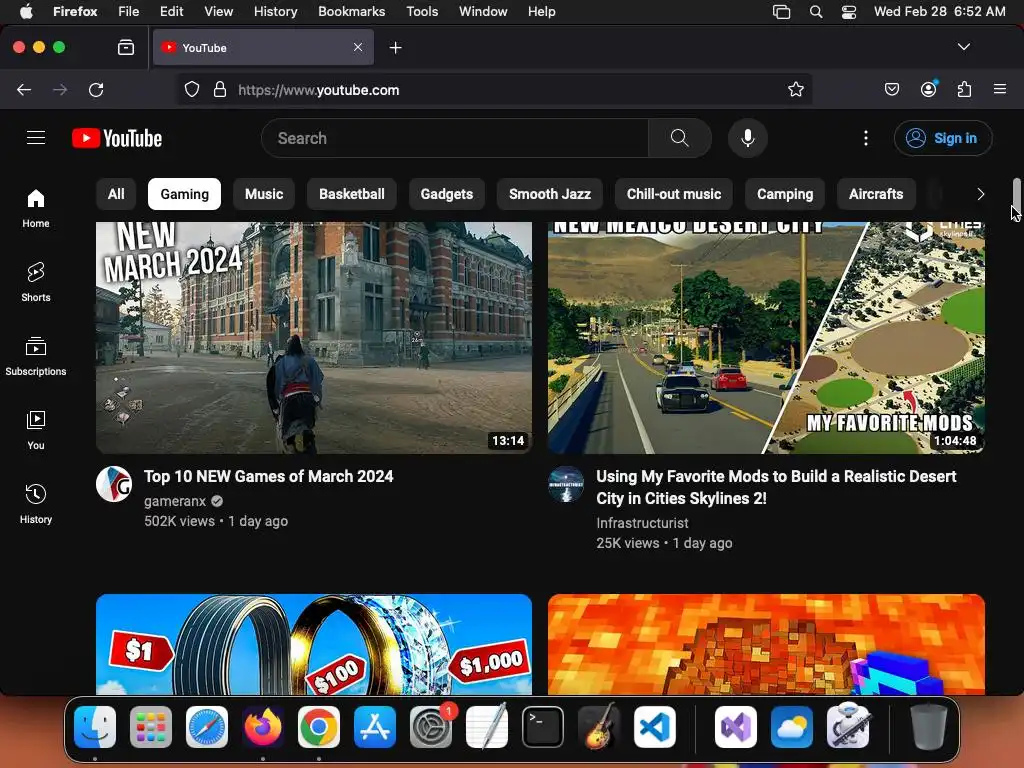Open the History menu in menu bar
1024x768 pixels.
[275, 11]
